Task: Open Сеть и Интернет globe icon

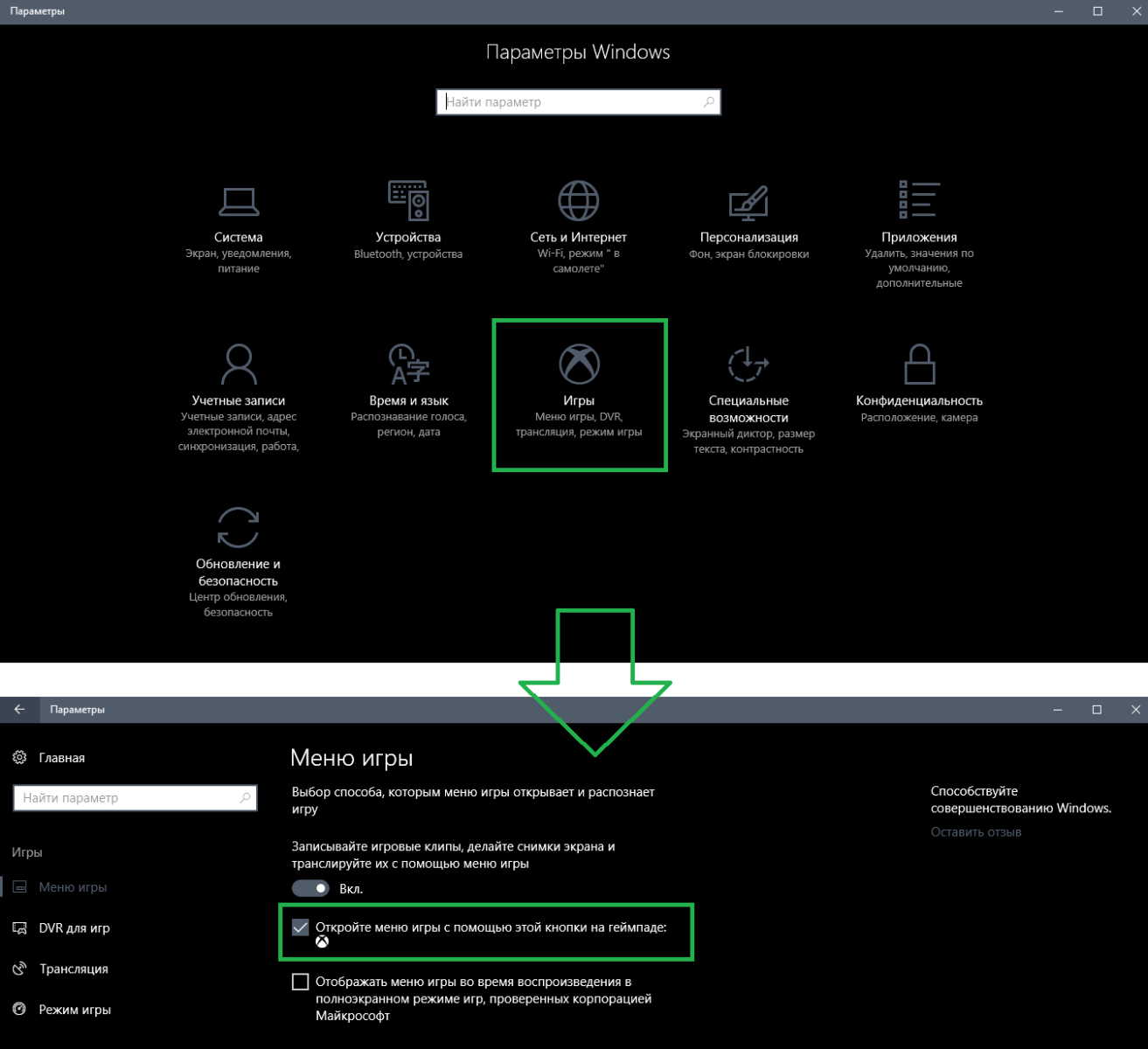Action: click(578, 201)
